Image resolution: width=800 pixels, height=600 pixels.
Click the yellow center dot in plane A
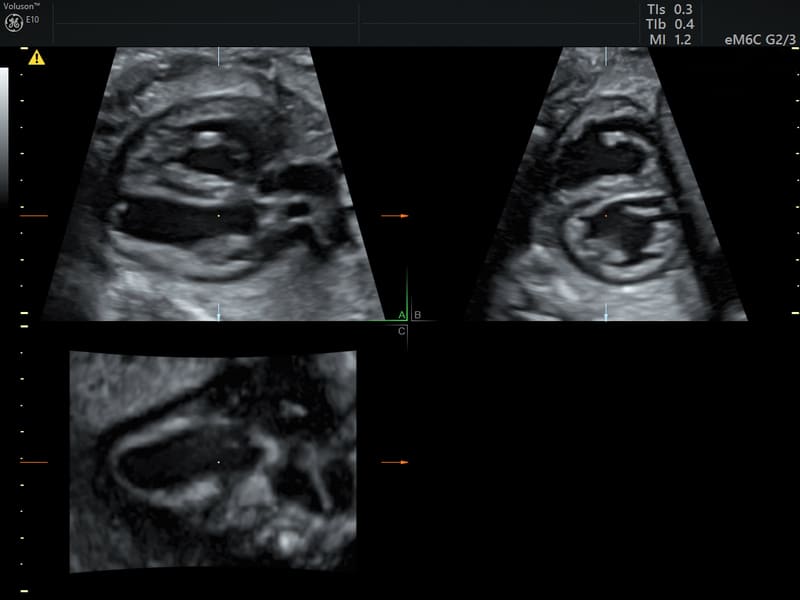click(218, 215)
